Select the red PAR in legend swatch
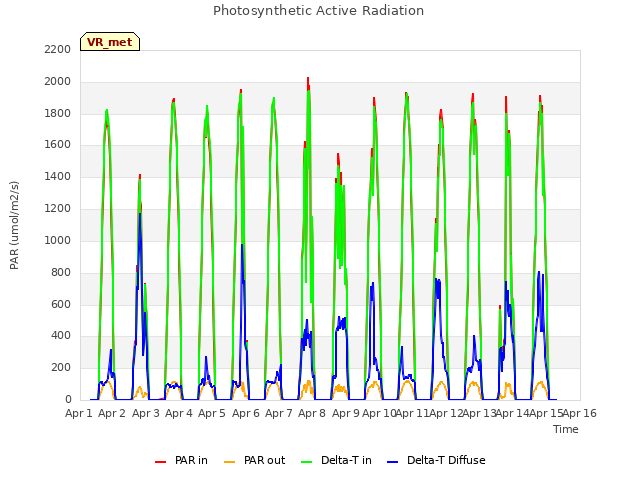Image resolution: width=640 pixels, height=480 pixels. 160,462
